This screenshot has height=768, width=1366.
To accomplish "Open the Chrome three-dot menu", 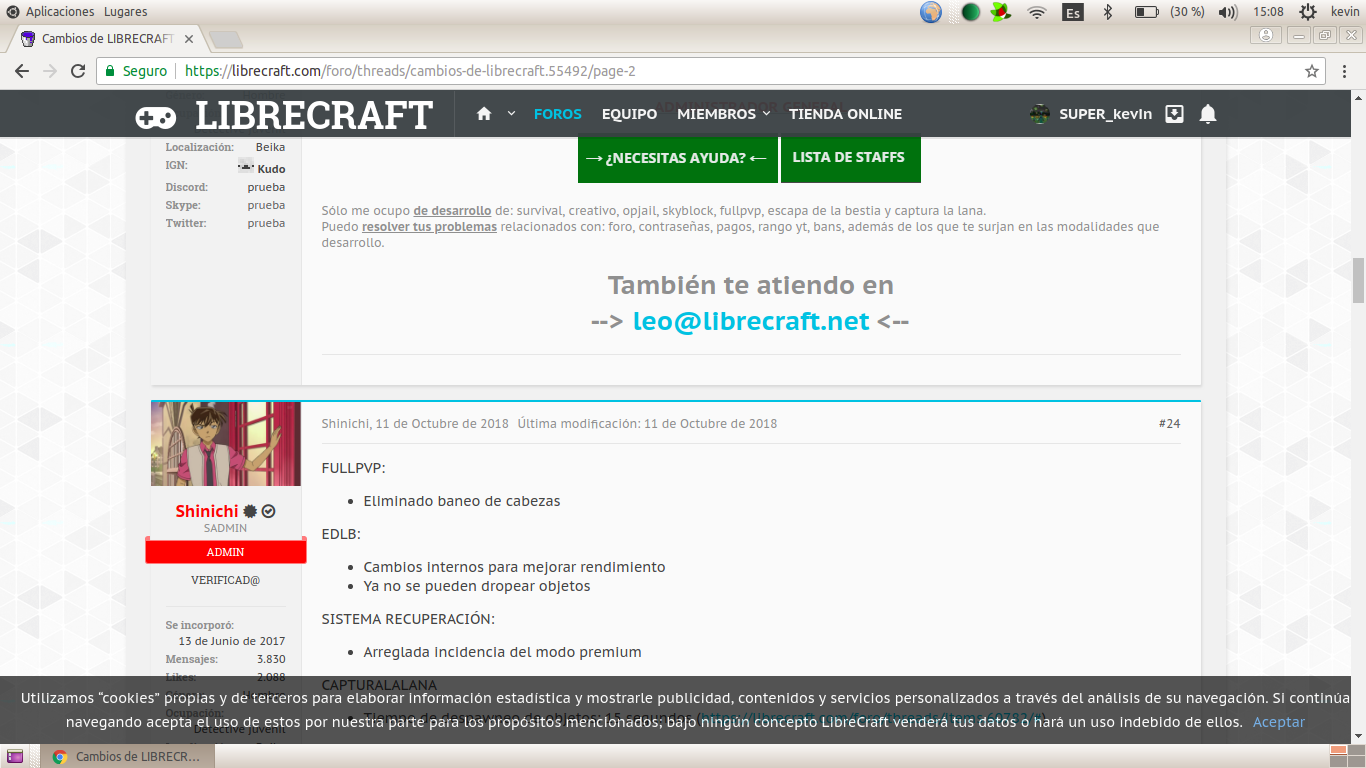I will (1343, 71).
